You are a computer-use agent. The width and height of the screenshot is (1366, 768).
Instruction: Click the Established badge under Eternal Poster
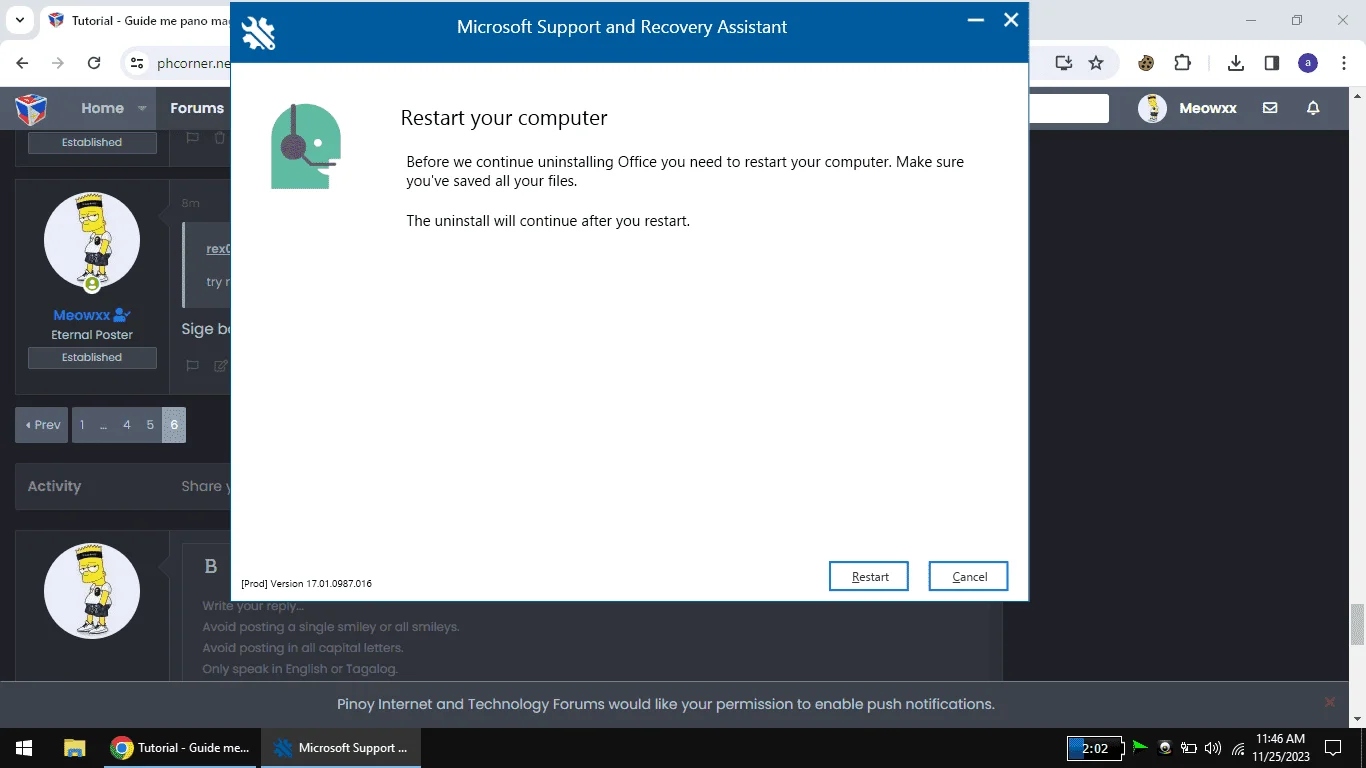coord(92,357)
